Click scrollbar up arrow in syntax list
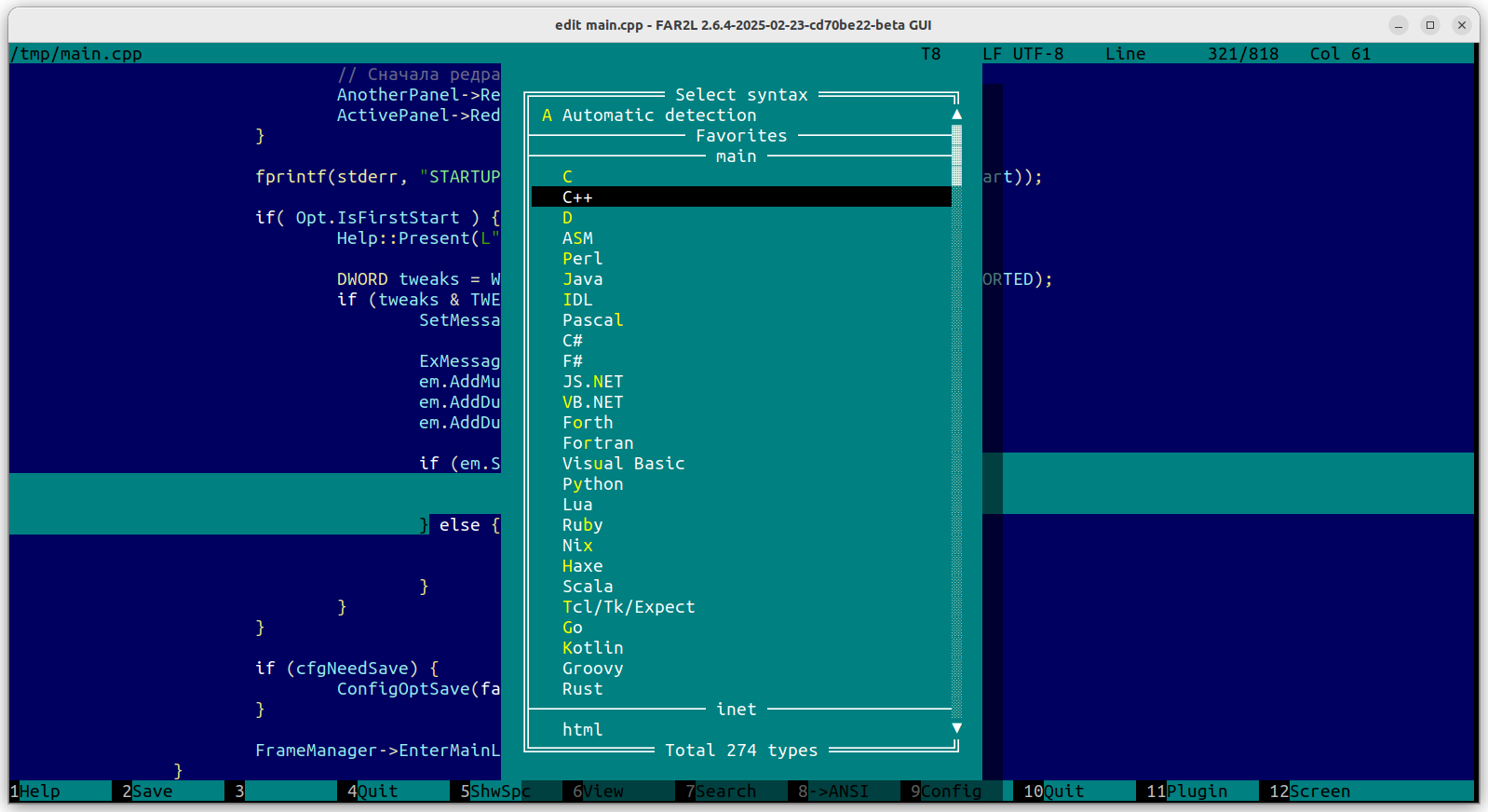The image size is (1488, 812). (x=956, y=115)
